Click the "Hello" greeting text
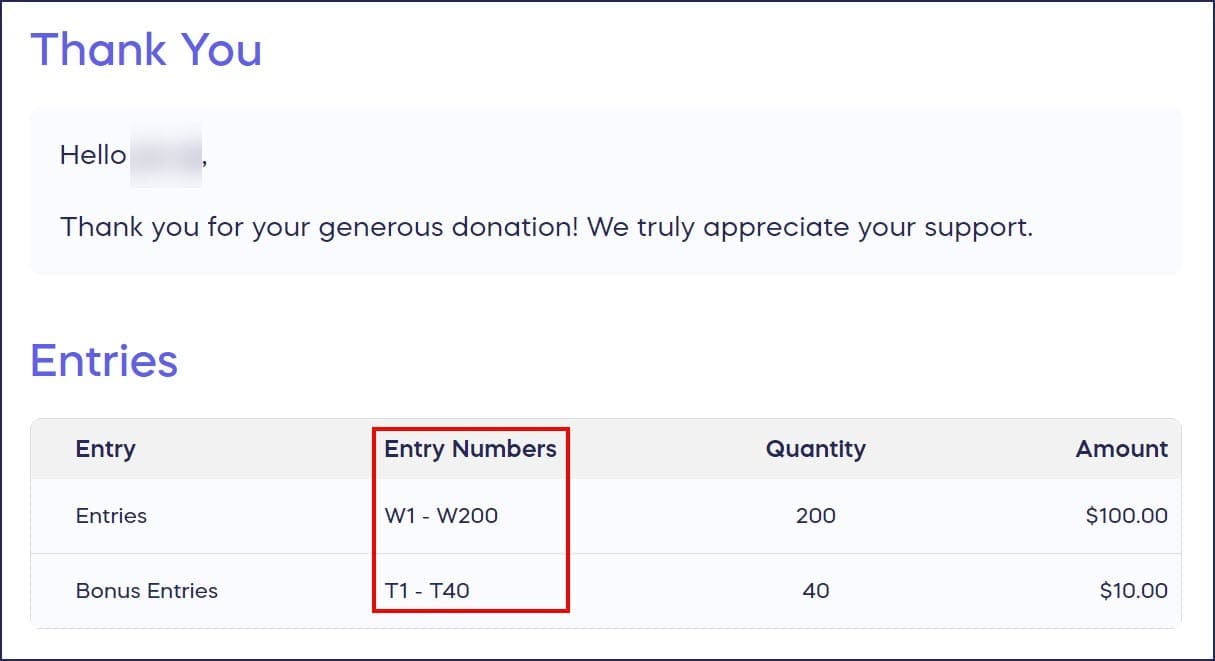The width and height of the screenshot is (1215, 661). (x=93, y=155)
